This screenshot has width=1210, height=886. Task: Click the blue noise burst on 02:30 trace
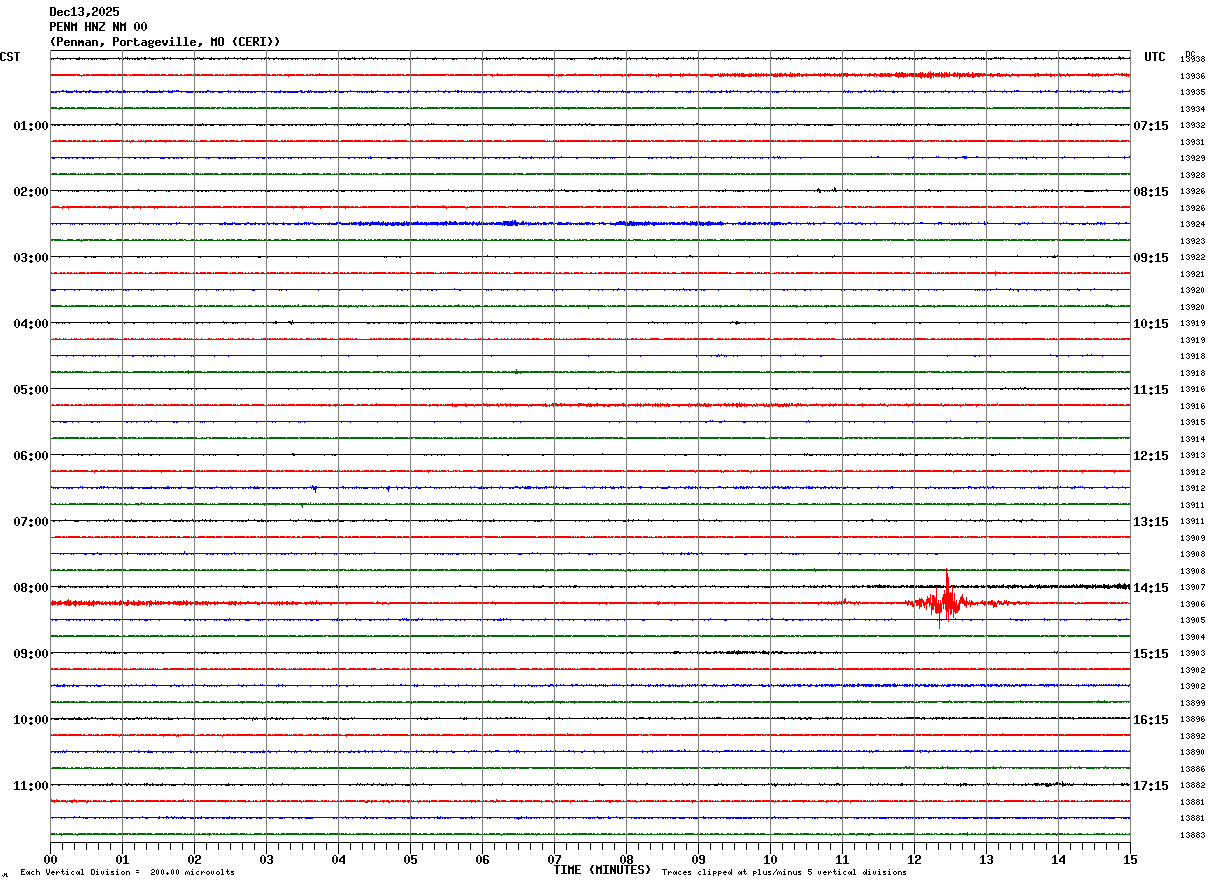510,223
